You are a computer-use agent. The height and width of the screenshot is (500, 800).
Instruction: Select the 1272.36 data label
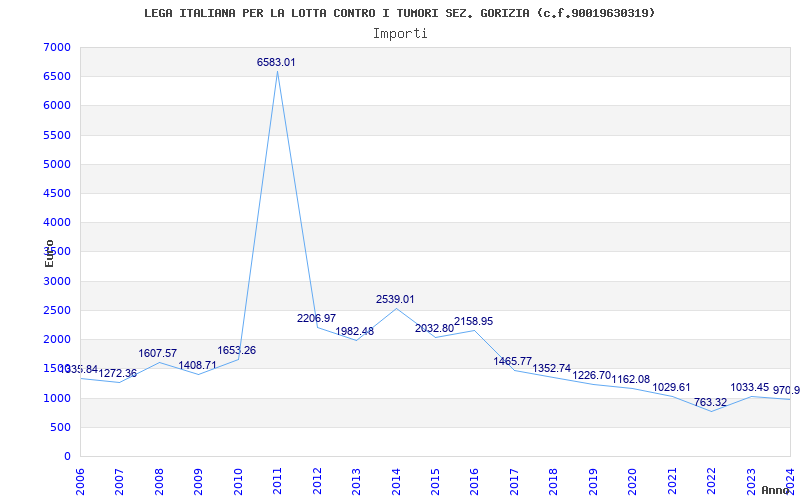117,373
